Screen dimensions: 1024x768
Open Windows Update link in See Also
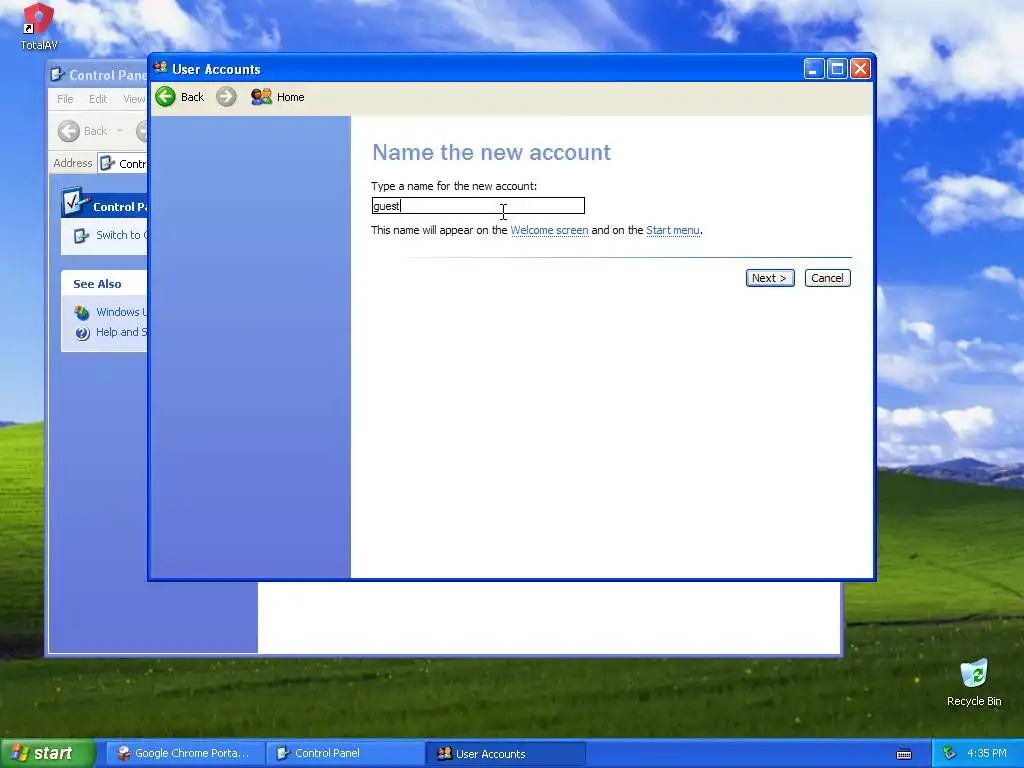pos(121,312)
